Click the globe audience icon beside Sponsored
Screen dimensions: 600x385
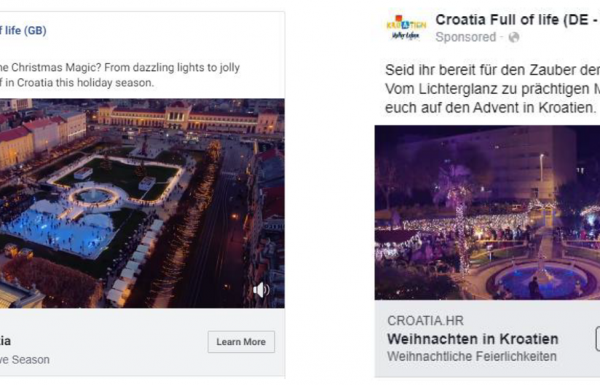(514, 38)
